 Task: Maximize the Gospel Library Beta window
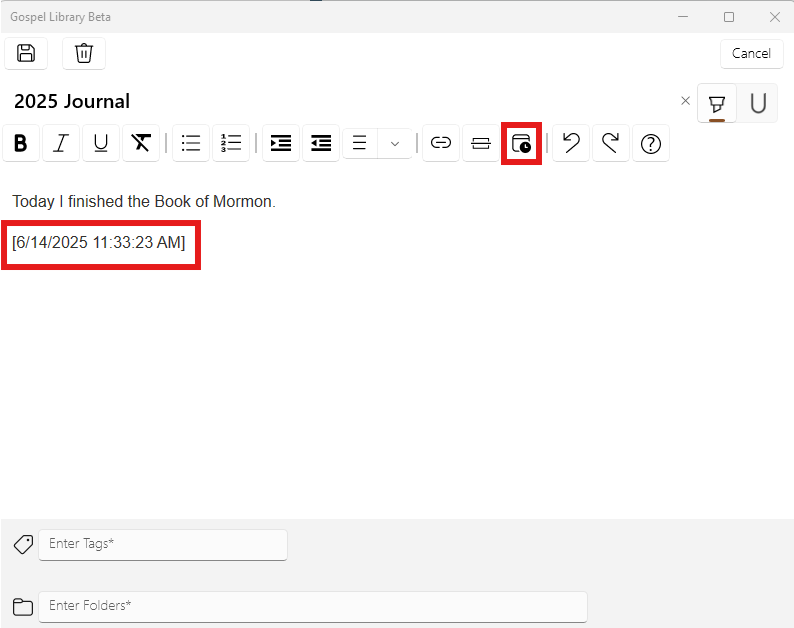point(729,17)
